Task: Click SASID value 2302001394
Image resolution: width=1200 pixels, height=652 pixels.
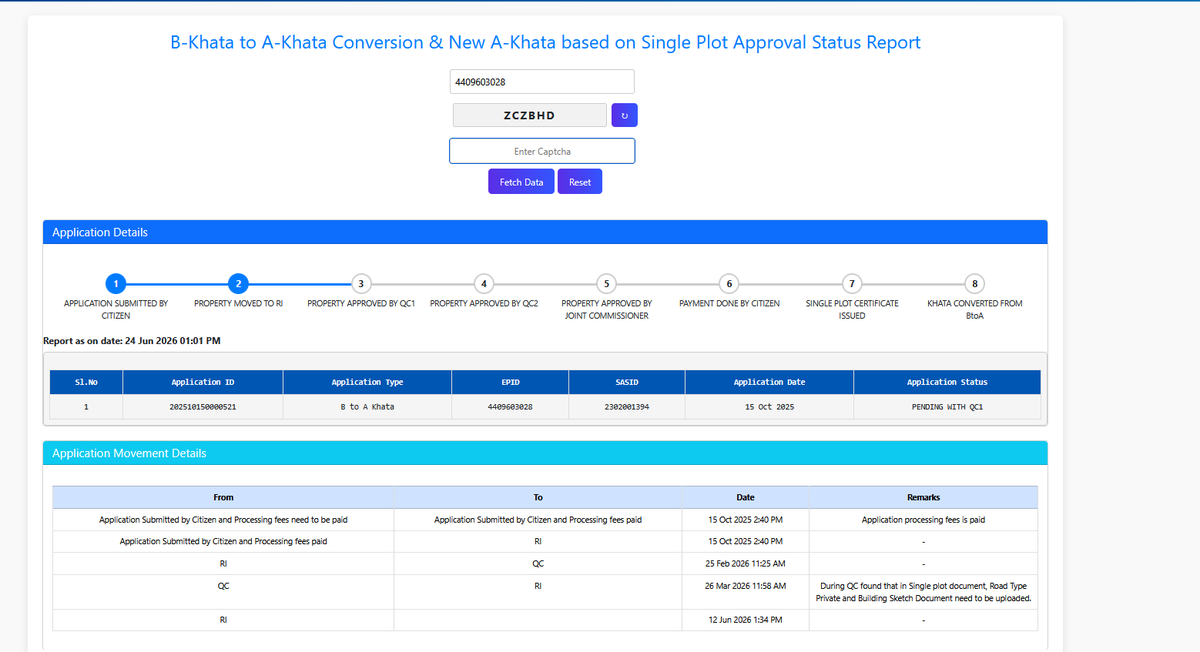Action: point(627,408)
